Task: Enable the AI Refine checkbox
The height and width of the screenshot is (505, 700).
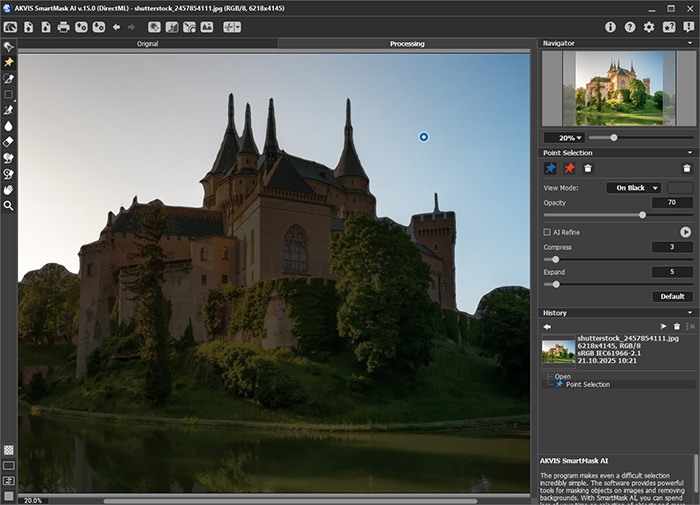Action: [x=546, y=232]
